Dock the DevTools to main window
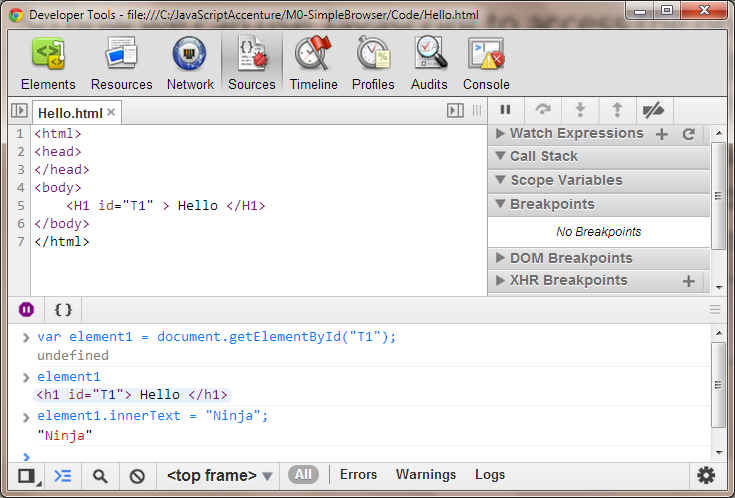This screenshot has width=735, height=498. (27, 476)
